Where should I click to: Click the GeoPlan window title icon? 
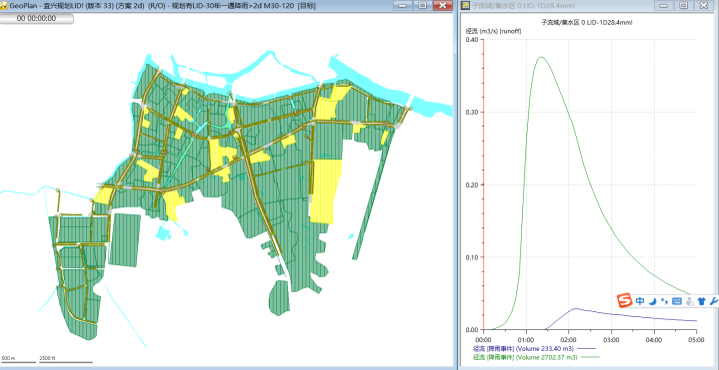(x=4, y=6)
